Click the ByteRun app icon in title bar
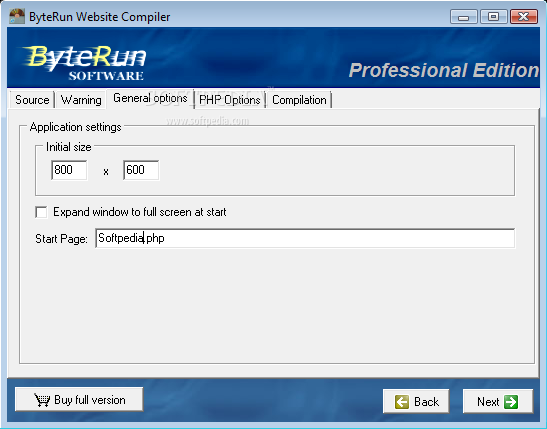Screen dimensions: 547x429 (17, 16)
